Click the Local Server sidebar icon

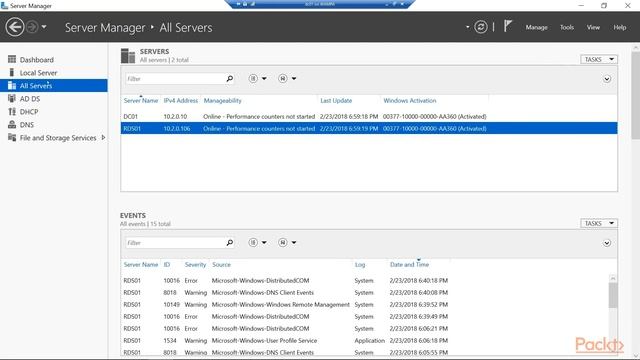point(12,72)
